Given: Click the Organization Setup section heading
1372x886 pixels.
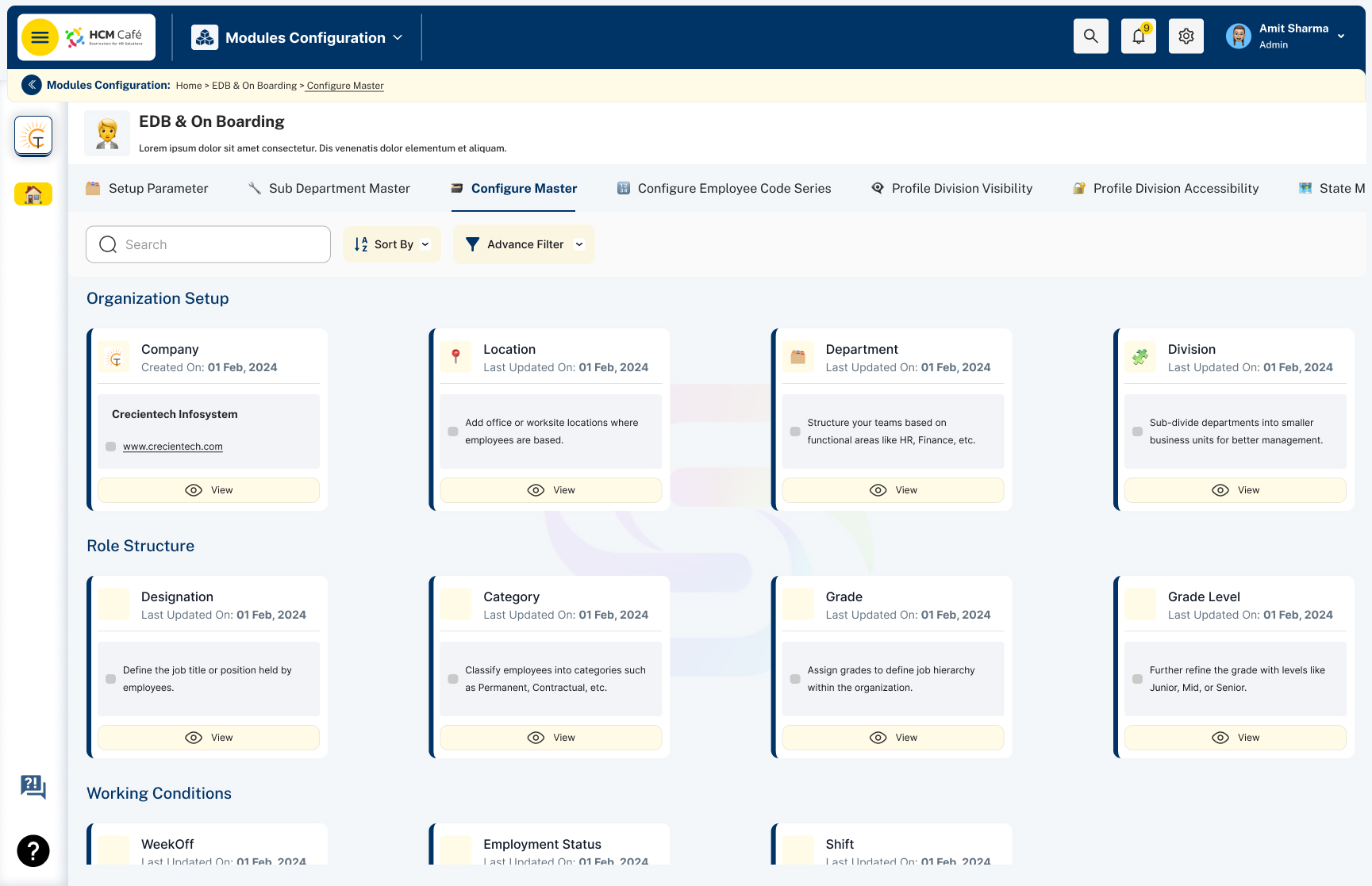Looking at the screenshot, I should [x=158, y=298].
